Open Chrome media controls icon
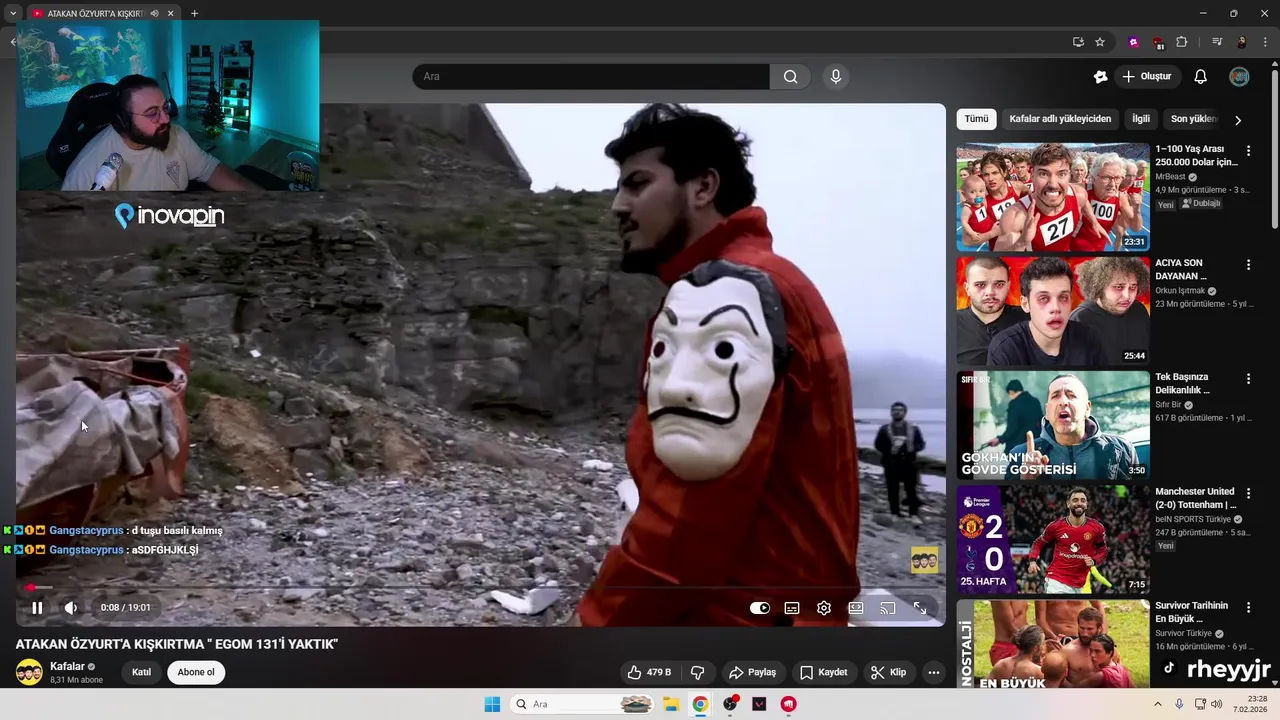The width and height of the screenshot is (1280, 720). (1217, 42)
